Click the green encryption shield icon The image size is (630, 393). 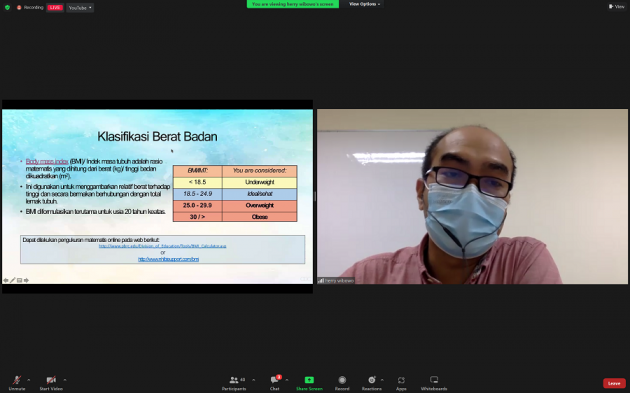click(7, 7)
